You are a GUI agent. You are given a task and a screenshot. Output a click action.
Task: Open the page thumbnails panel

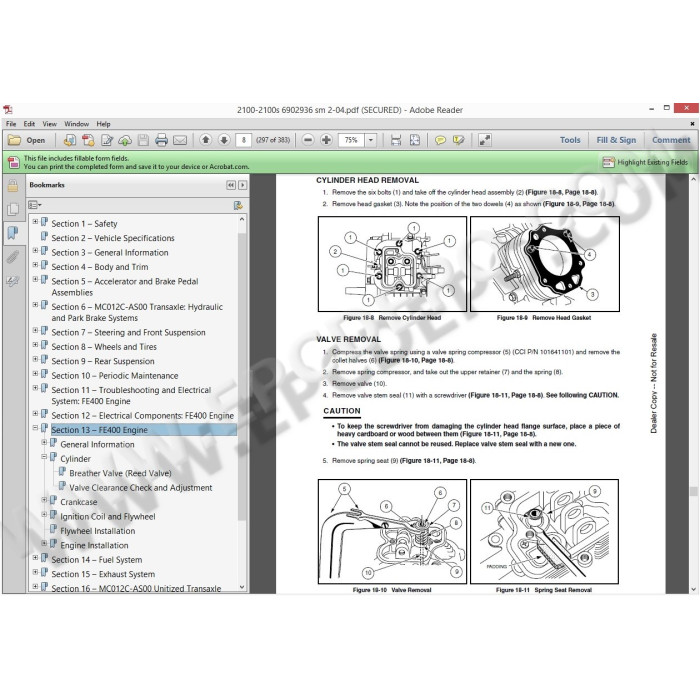[x=12, y=209]
